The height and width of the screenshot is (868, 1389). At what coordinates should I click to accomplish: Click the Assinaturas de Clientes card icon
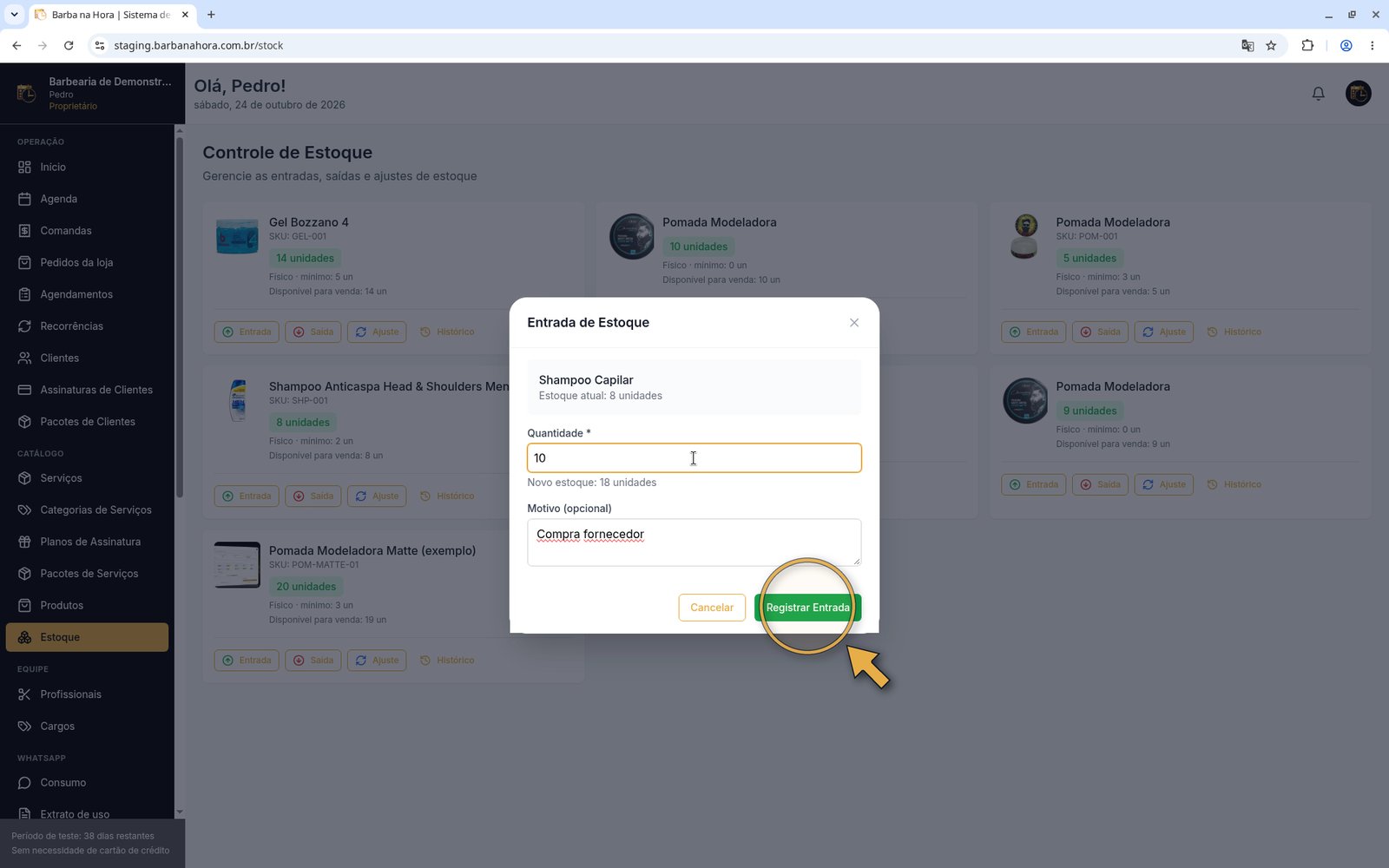[x=24, y=390]
